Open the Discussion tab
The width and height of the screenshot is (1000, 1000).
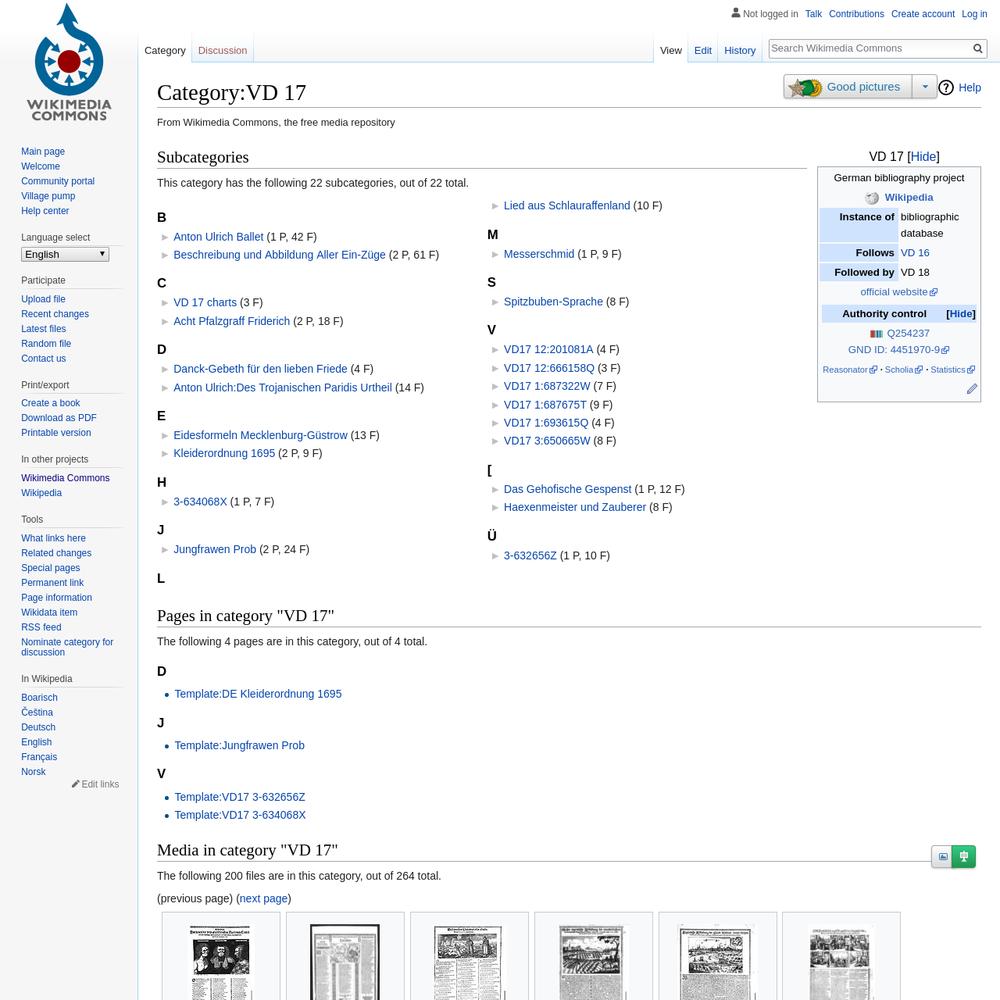(x=223, y=50)
